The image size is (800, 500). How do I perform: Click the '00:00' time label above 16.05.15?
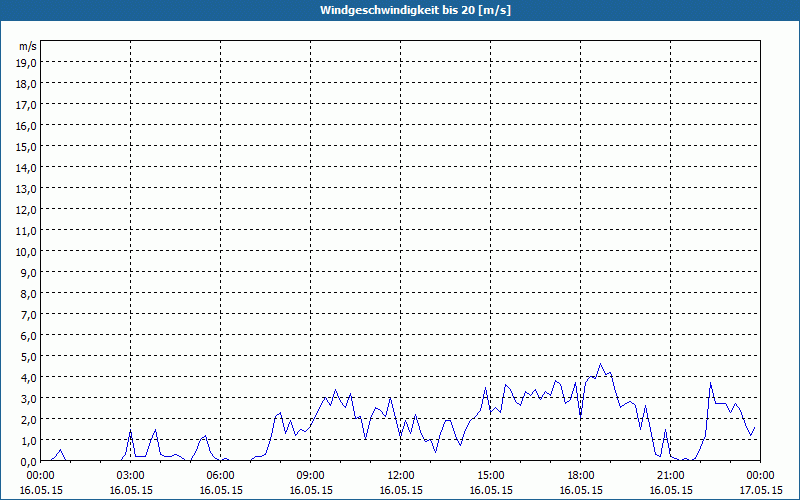click(x=41, y=476)
